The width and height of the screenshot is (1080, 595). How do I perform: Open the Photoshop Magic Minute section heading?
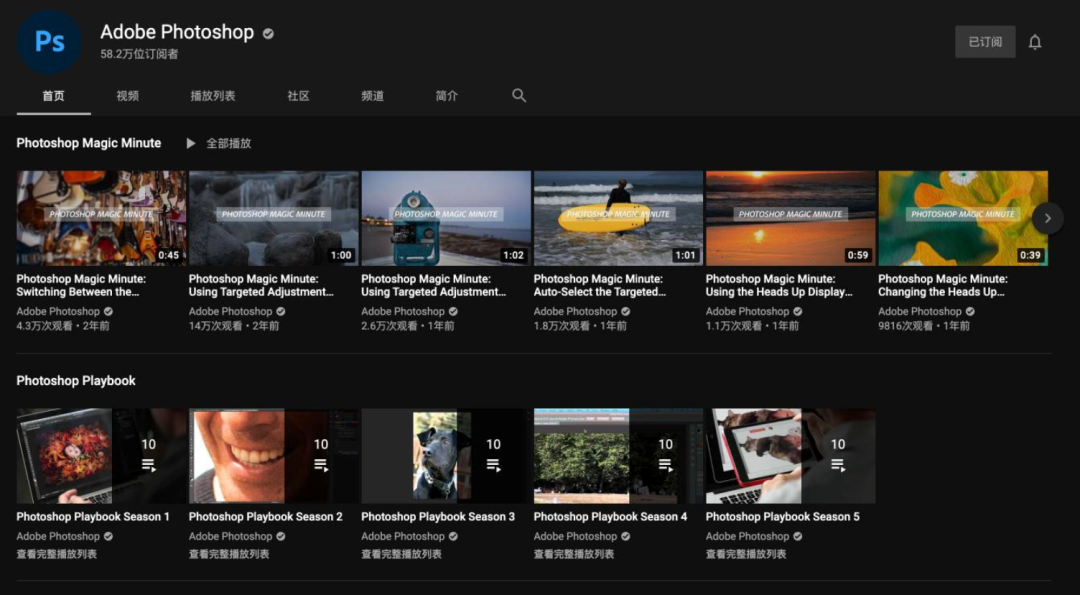click(89, 143)
